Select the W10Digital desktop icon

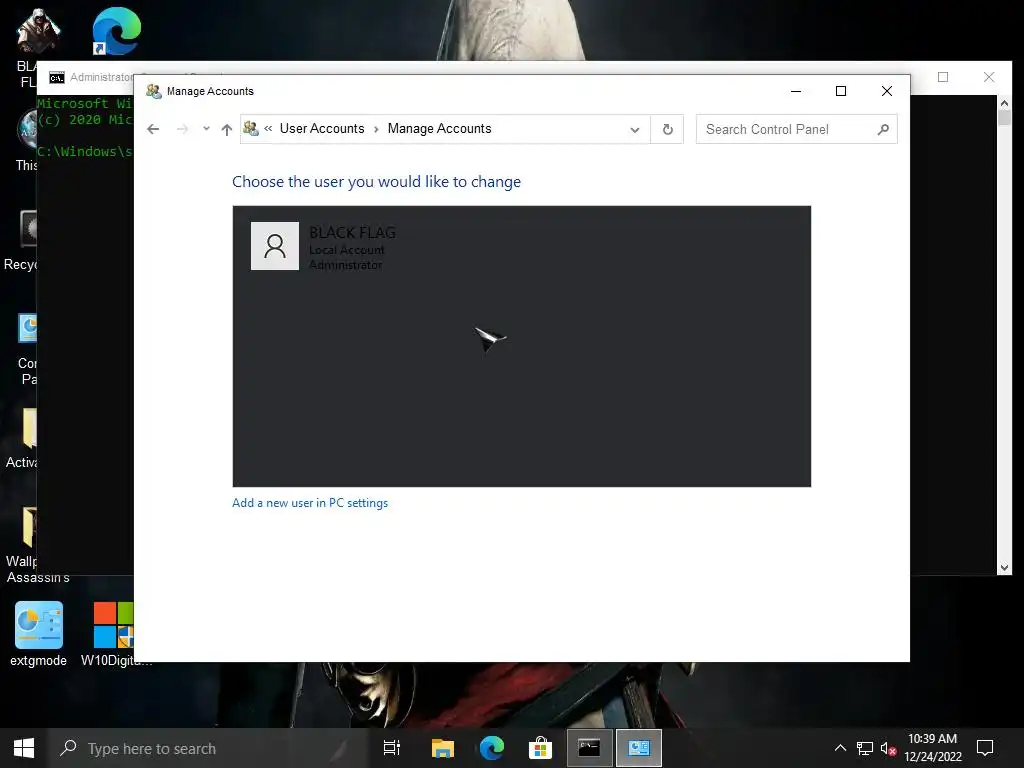click(116, 633)
